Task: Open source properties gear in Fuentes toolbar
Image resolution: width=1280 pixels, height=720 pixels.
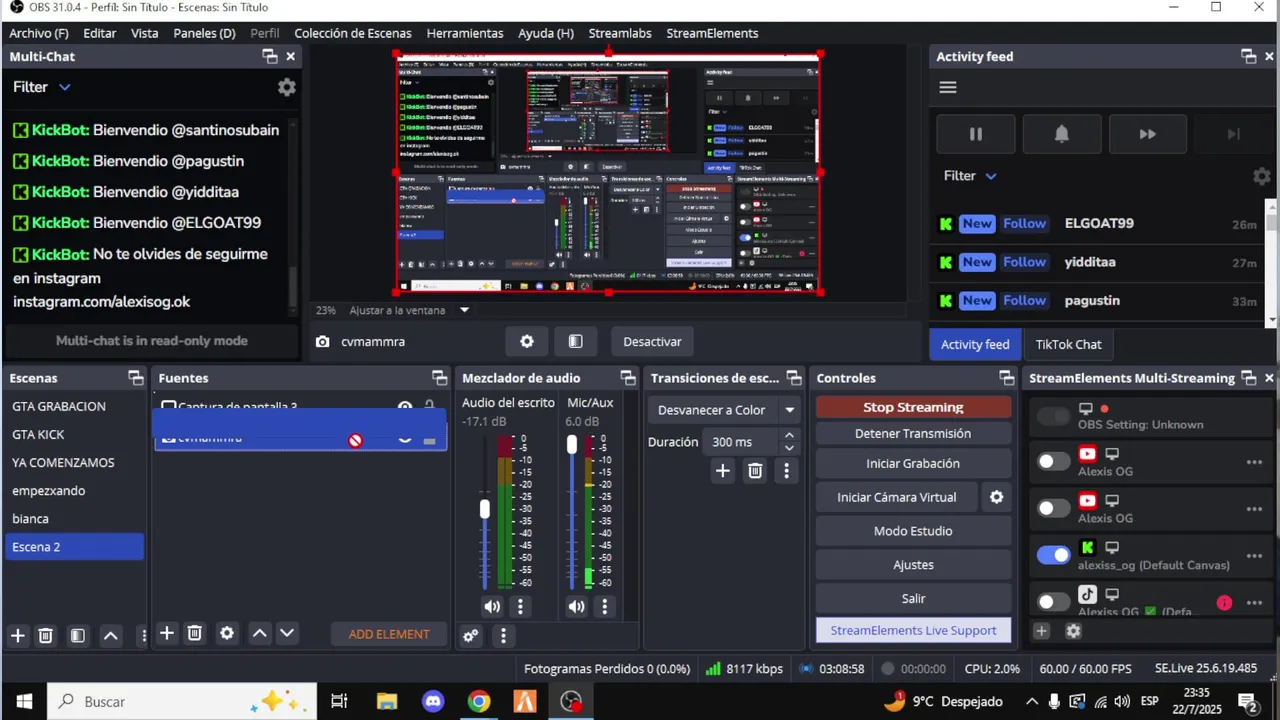Action: click(227, 633)
